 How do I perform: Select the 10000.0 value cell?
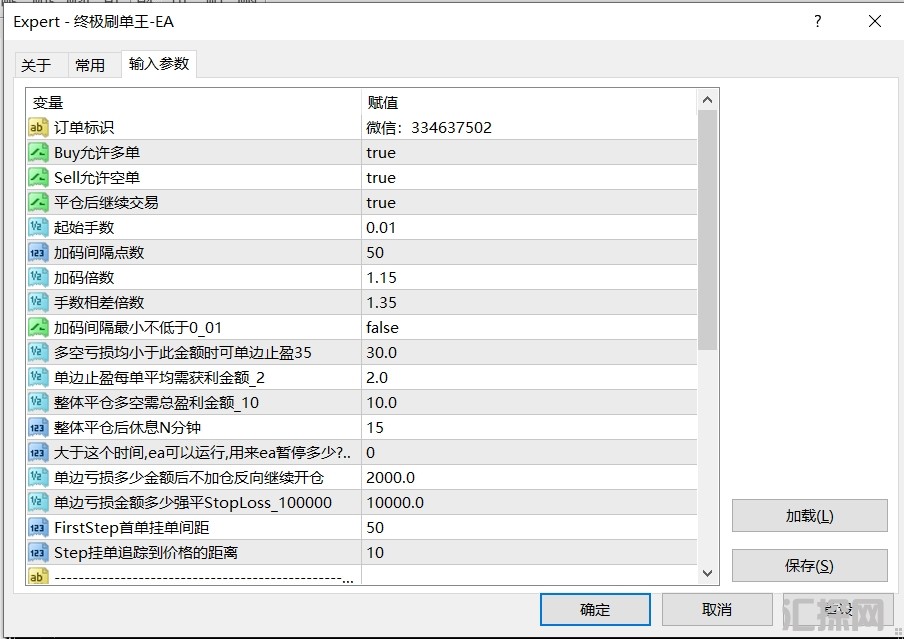pos(529,502)
